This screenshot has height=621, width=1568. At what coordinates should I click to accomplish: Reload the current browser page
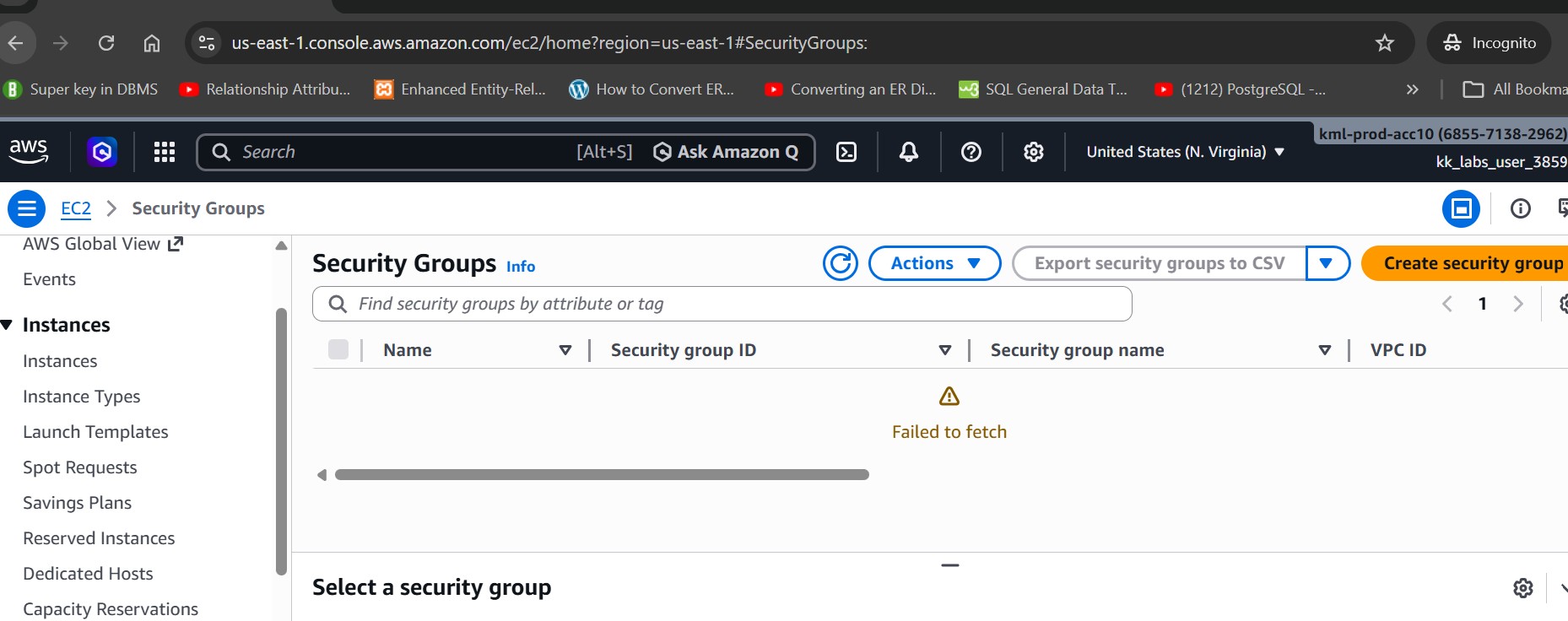(106, 43)
